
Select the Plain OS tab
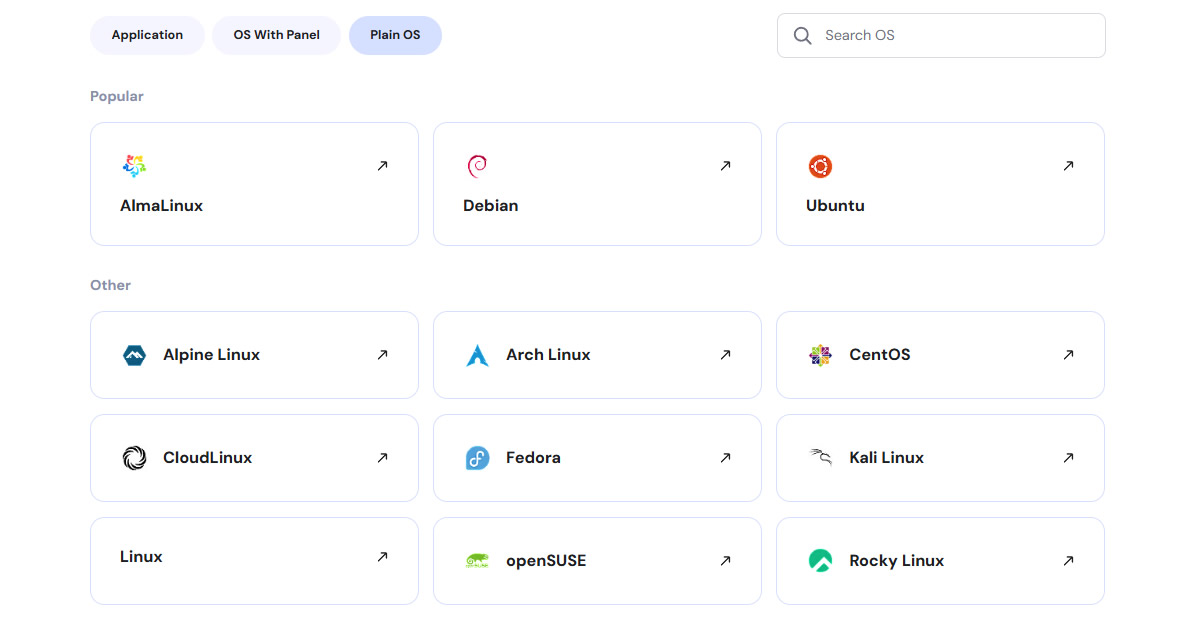[x=395, y=35]
